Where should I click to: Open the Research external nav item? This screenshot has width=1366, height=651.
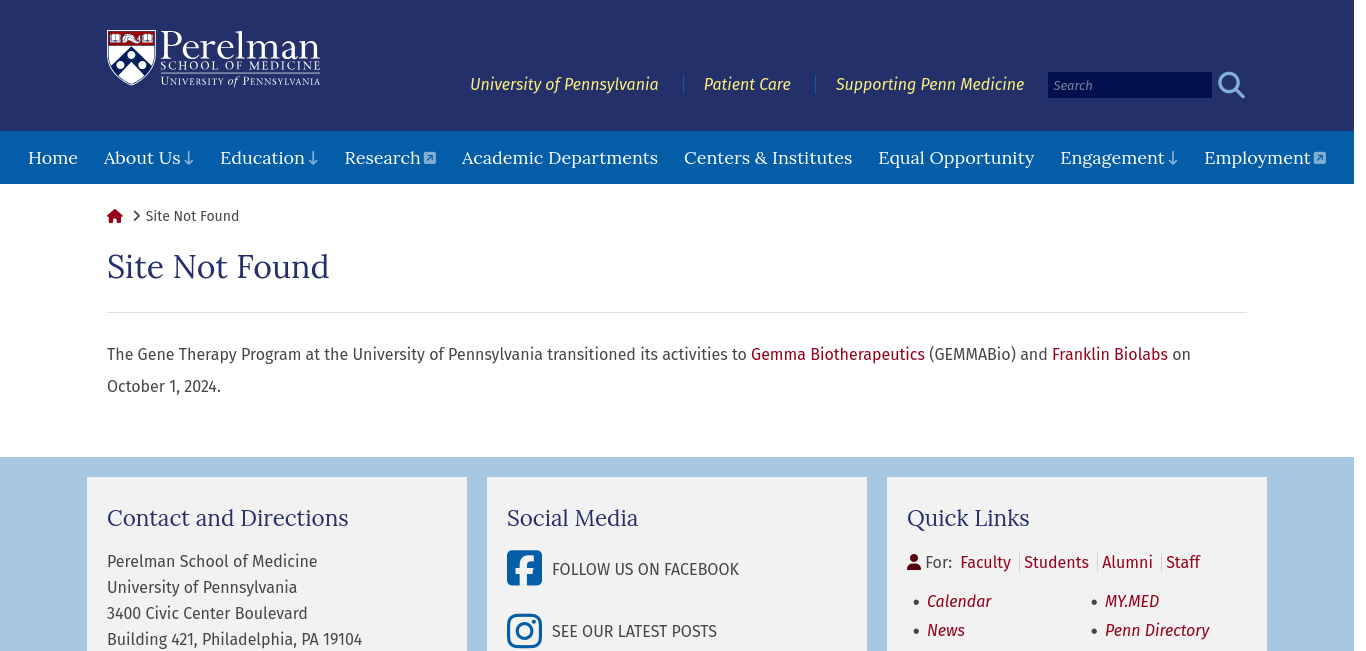390,158
